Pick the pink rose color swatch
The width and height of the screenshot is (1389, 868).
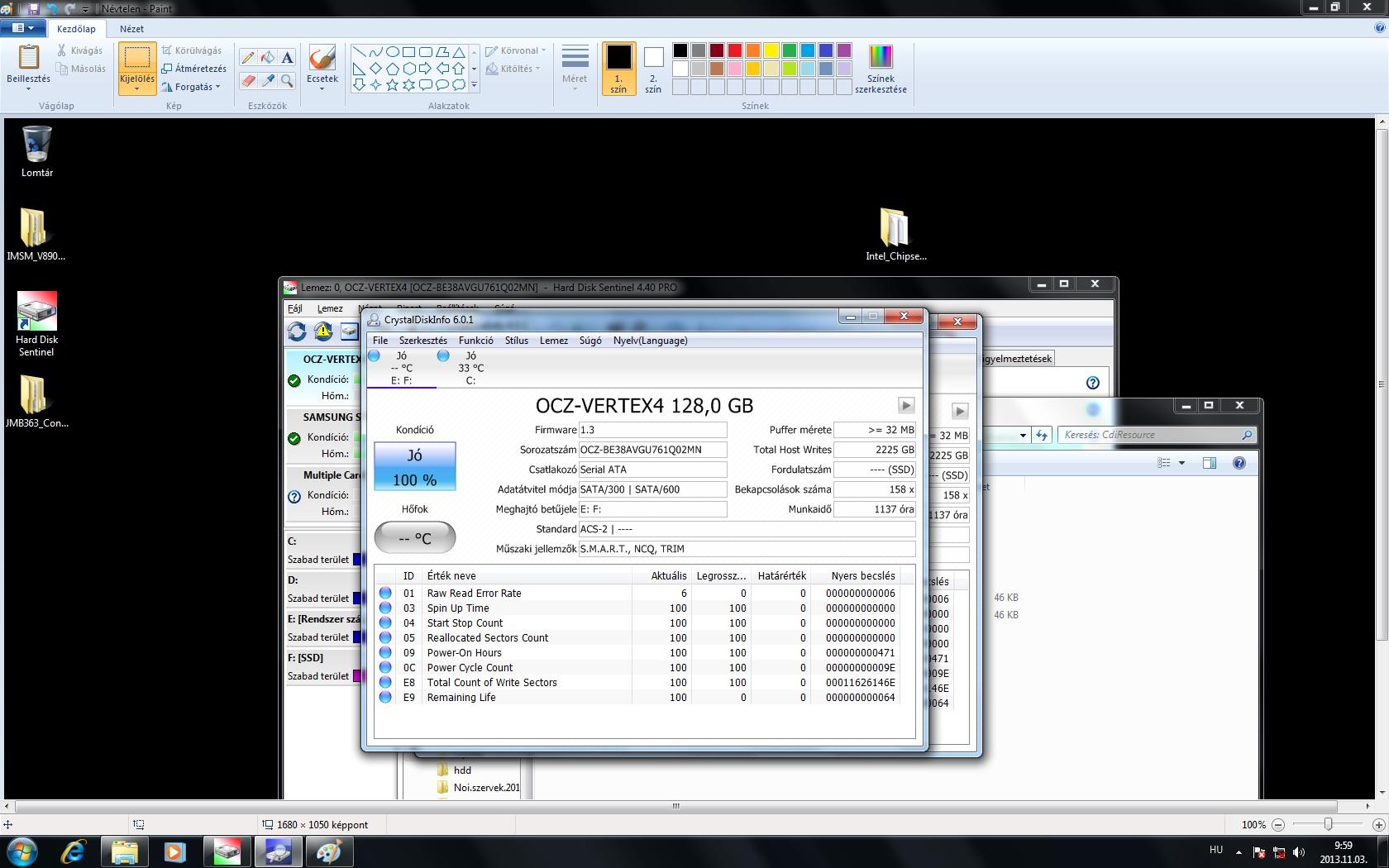pos(735,69)
